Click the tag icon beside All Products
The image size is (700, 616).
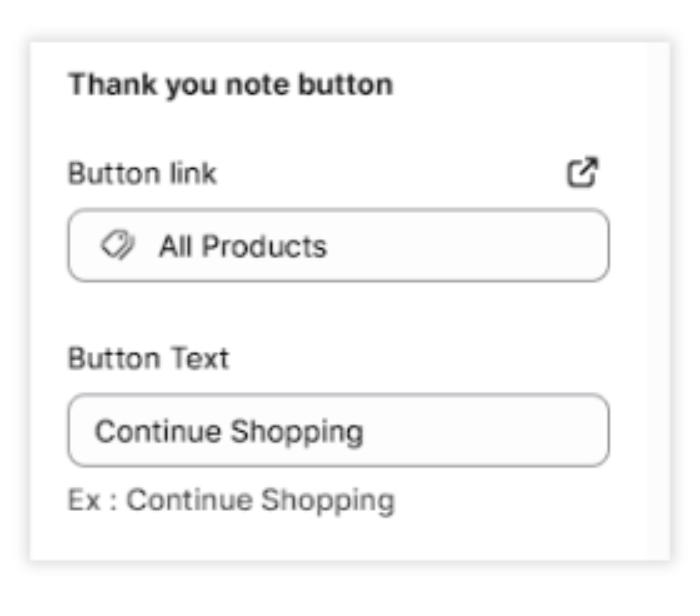pyautogui.click(x=118, y=246)
